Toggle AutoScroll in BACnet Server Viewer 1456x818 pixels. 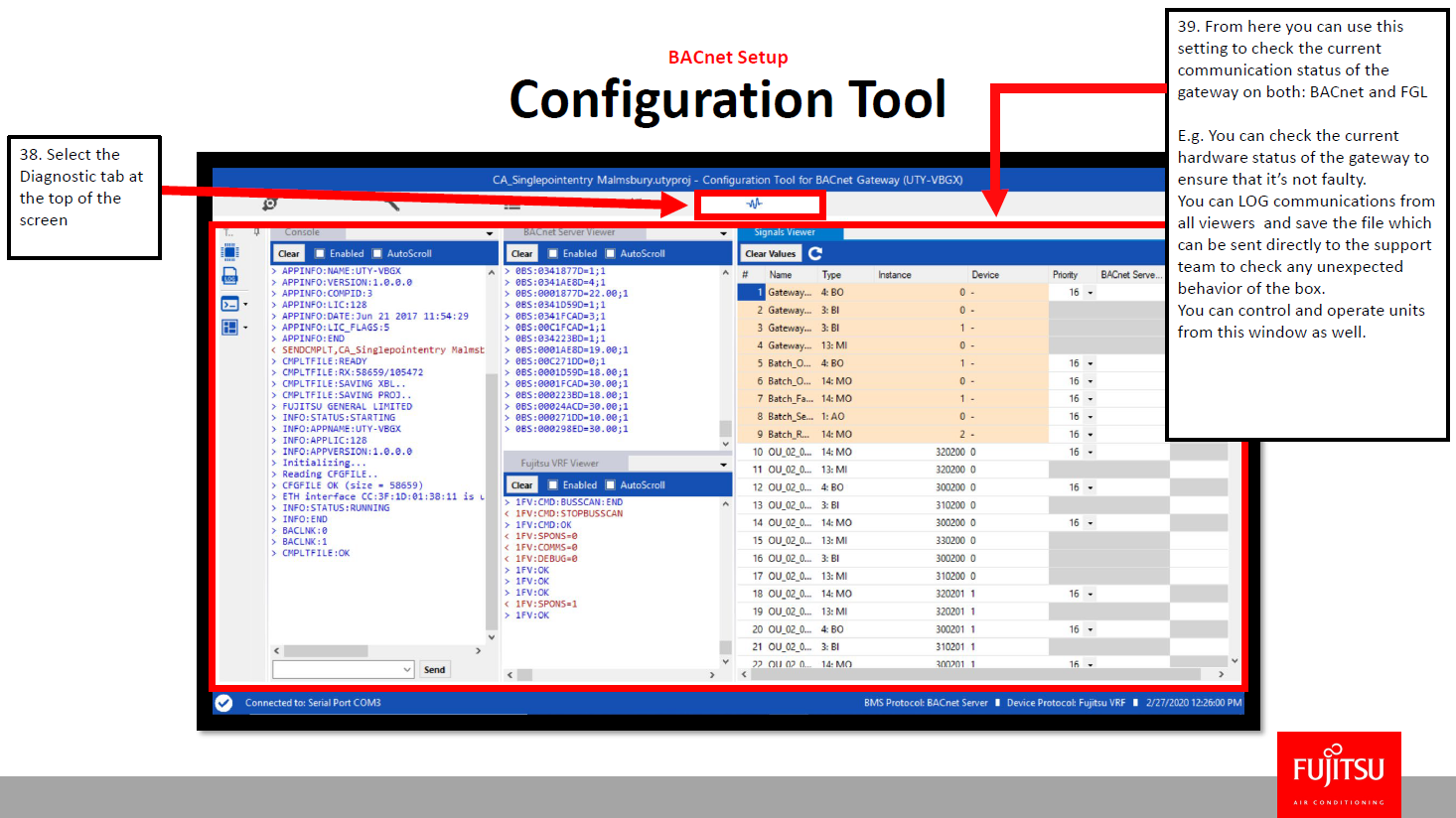tap(610, 254)
